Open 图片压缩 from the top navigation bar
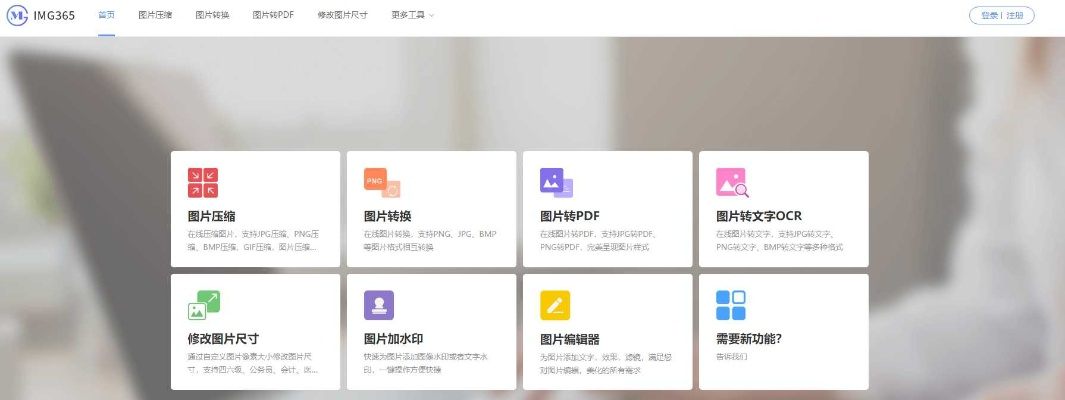Screen dimensions: 1065x400 click(155, 15)
